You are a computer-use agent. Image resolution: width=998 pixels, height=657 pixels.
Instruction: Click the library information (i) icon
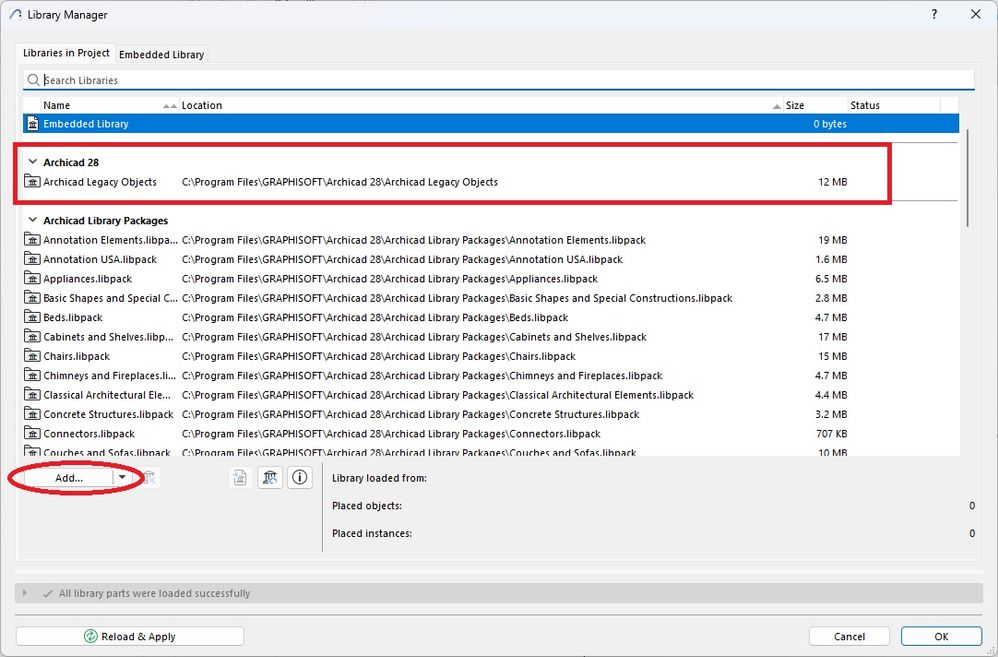300,477
